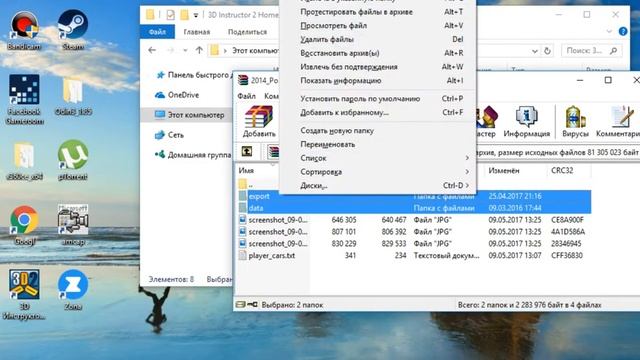Viewport: 640px width, 360px height.
Task: Choose Установить пароль по умолчанию
Action: 378,98
